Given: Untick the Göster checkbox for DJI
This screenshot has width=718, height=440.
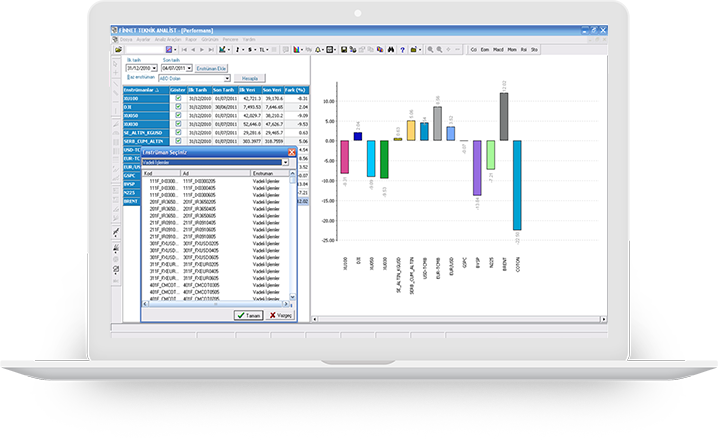Looking at the screenshot, I should pyautogui.click(x=178, y=107).
